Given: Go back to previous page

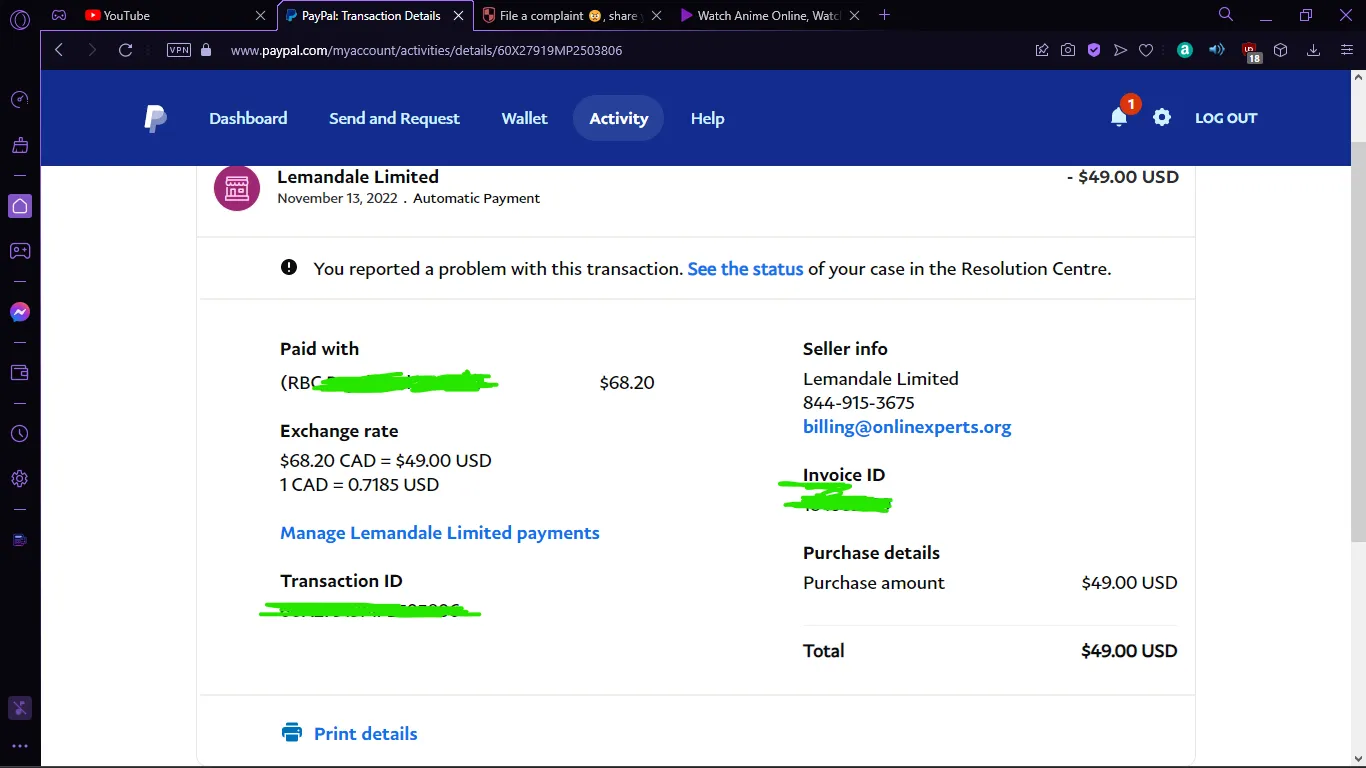Looking at the screenshot, I should coord(59,50).
